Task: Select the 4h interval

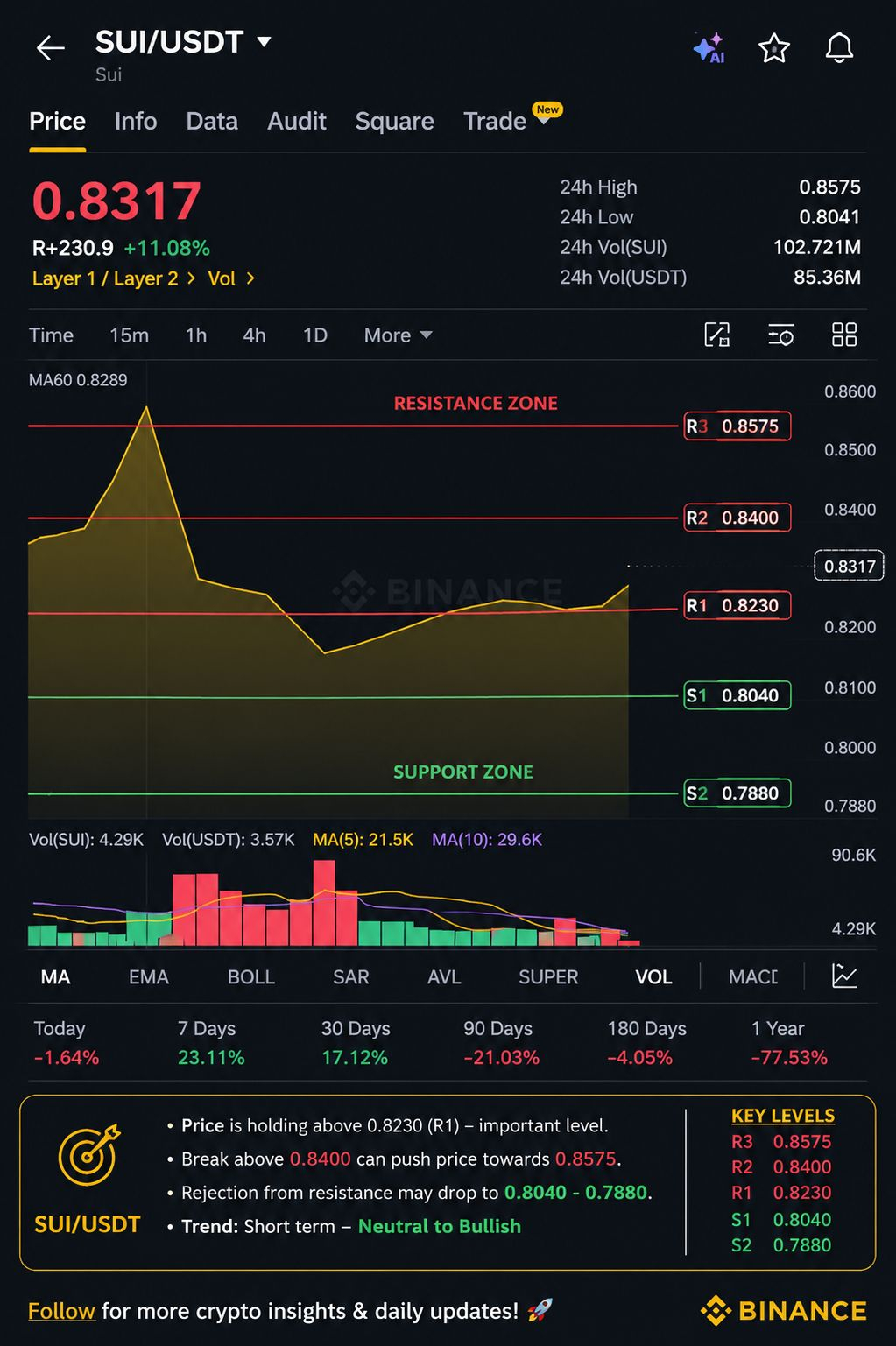Action: [x=254, y=335]
